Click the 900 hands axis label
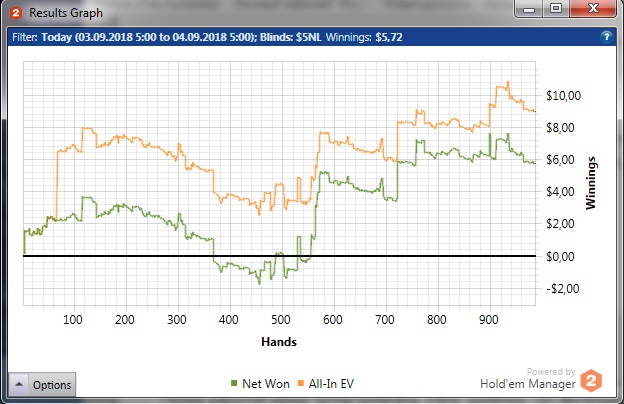 pos(489,320)
